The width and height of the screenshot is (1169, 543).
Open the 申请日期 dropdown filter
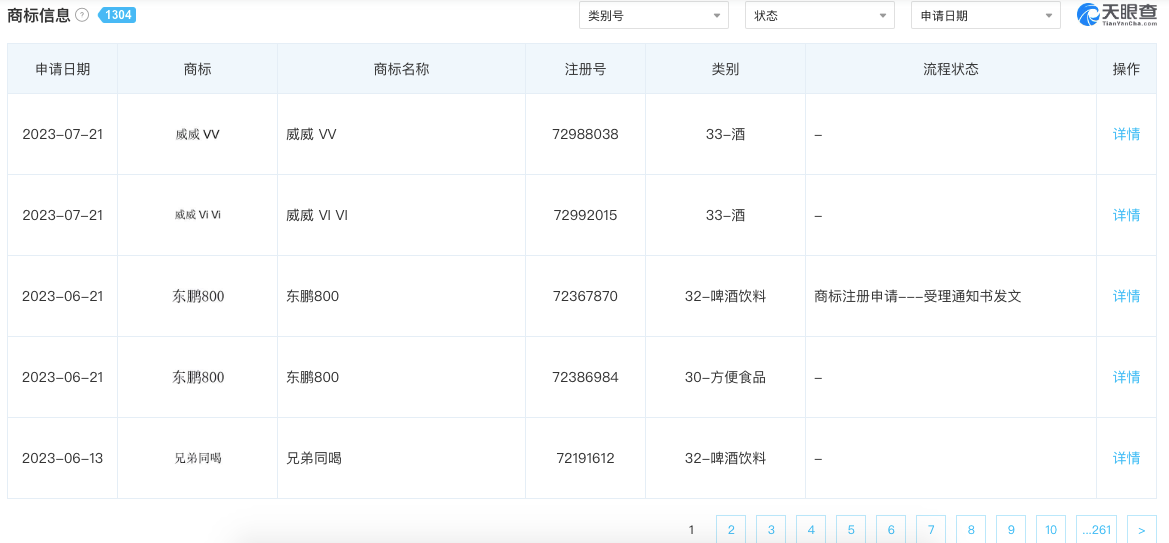tap(986, 16)
